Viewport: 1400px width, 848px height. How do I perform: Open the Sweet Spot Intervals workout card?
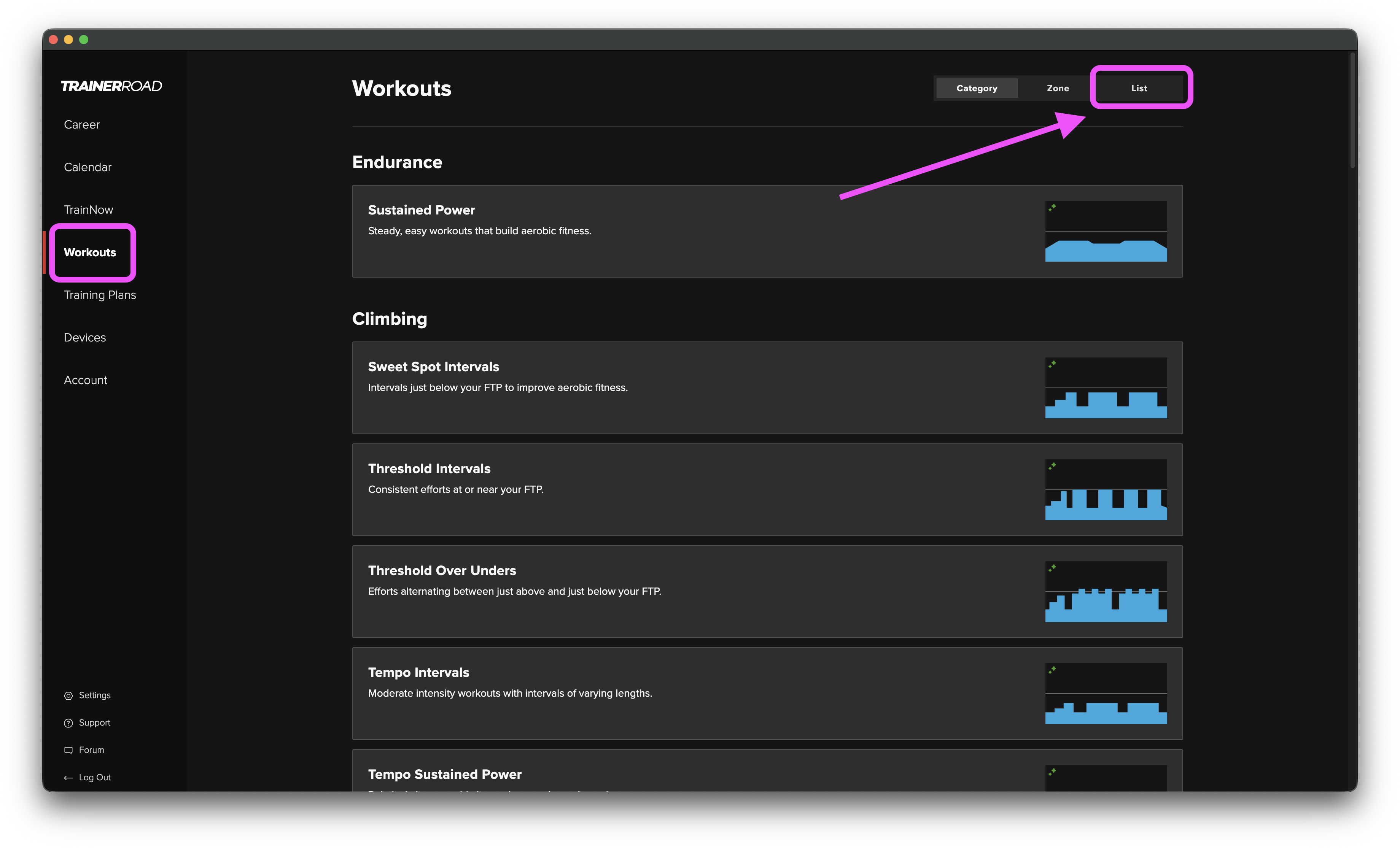click(767, 388)
